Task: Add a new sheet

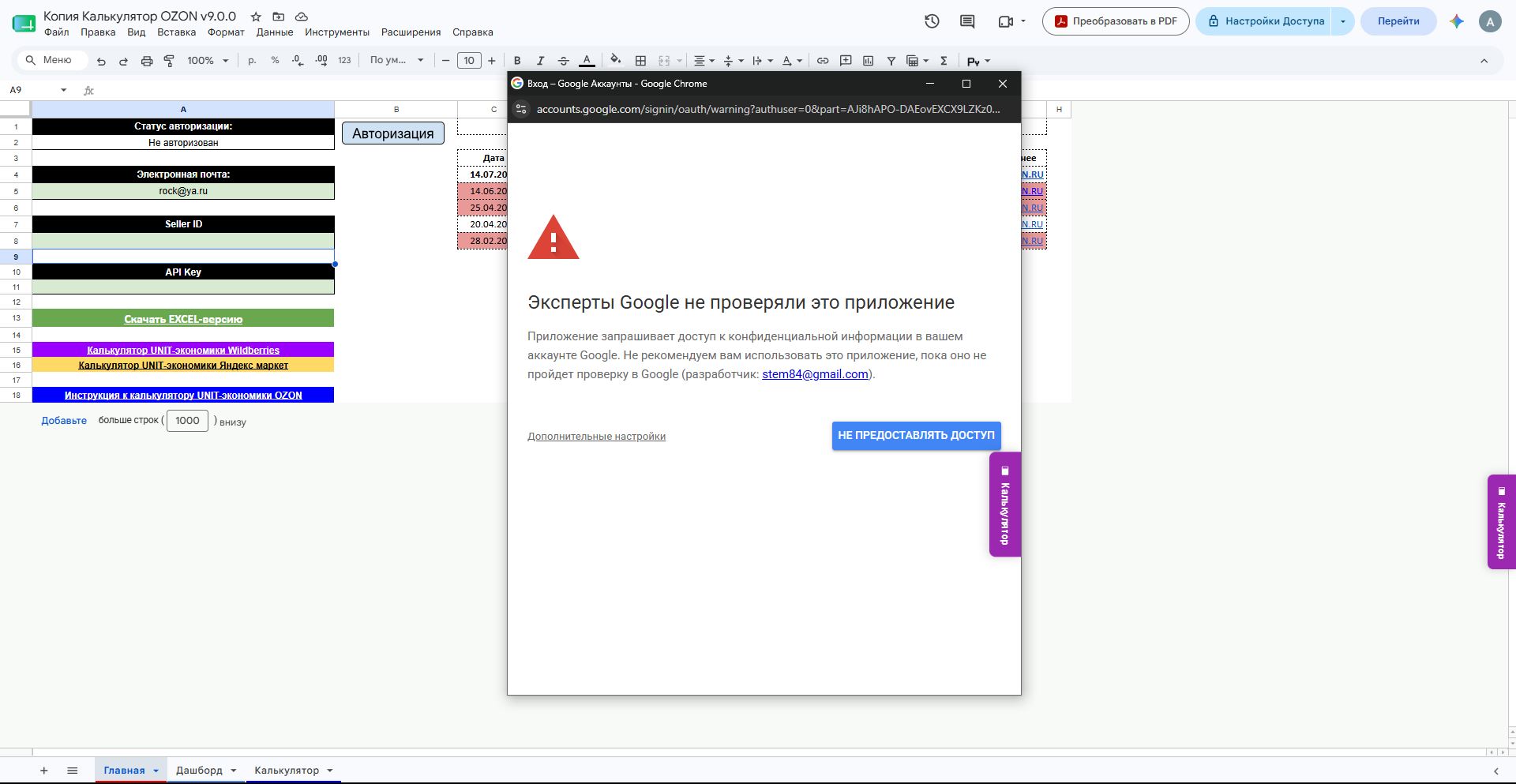Action: pos(44,771)
